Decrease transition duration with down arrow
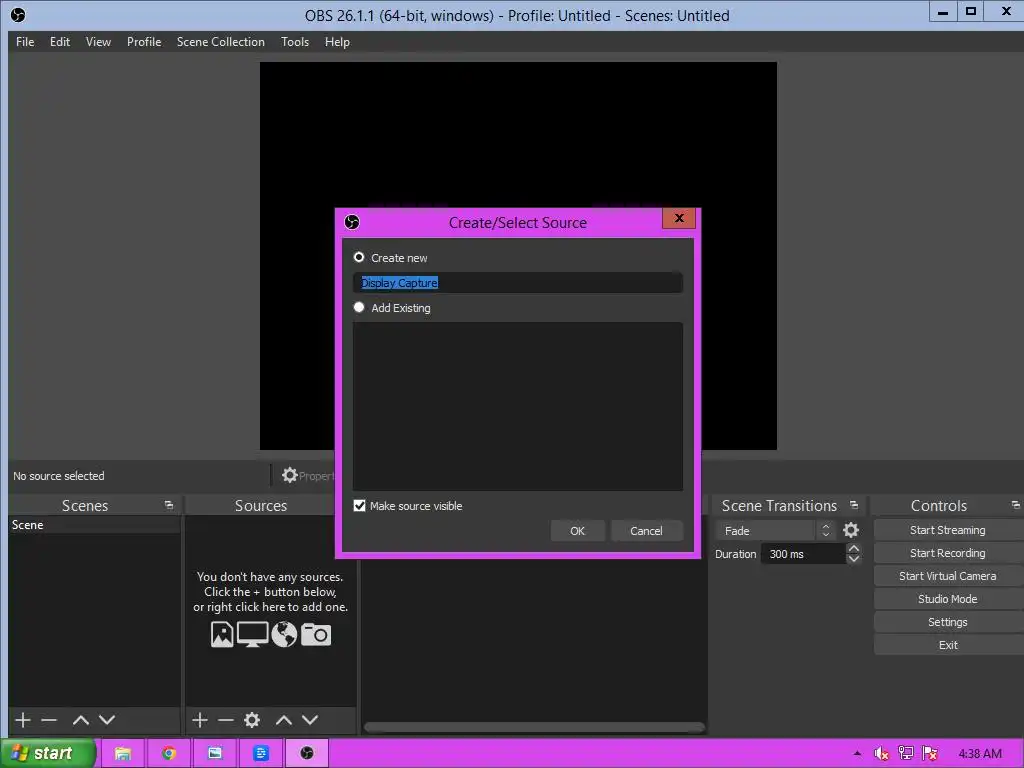1024x768 pixels. [854, 559]
